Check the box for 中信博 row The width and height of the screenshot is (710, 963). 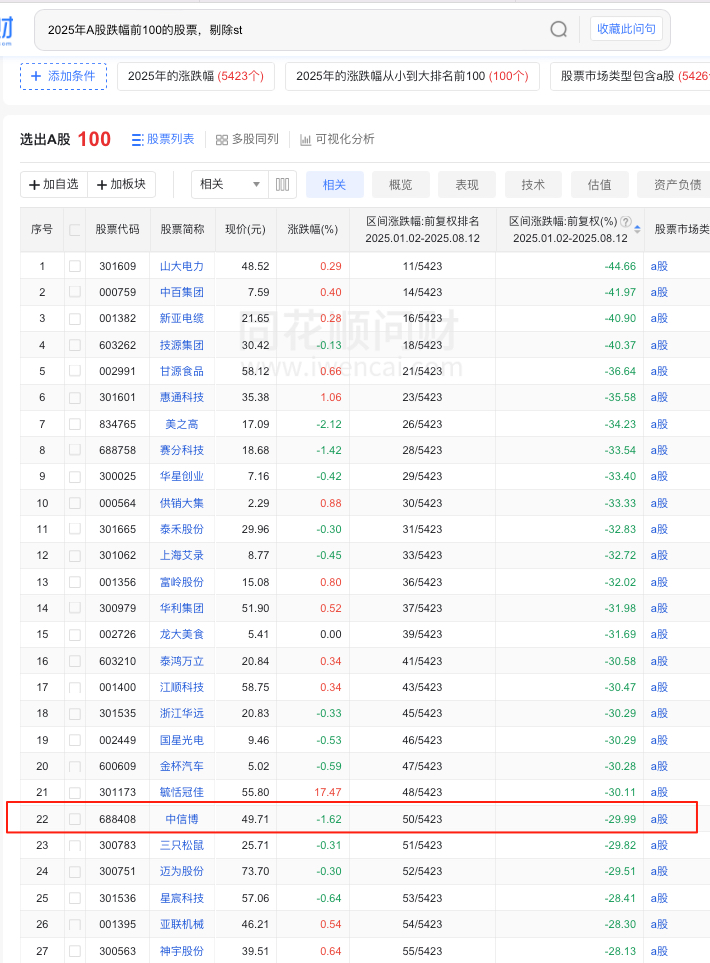tap(75, 819)
